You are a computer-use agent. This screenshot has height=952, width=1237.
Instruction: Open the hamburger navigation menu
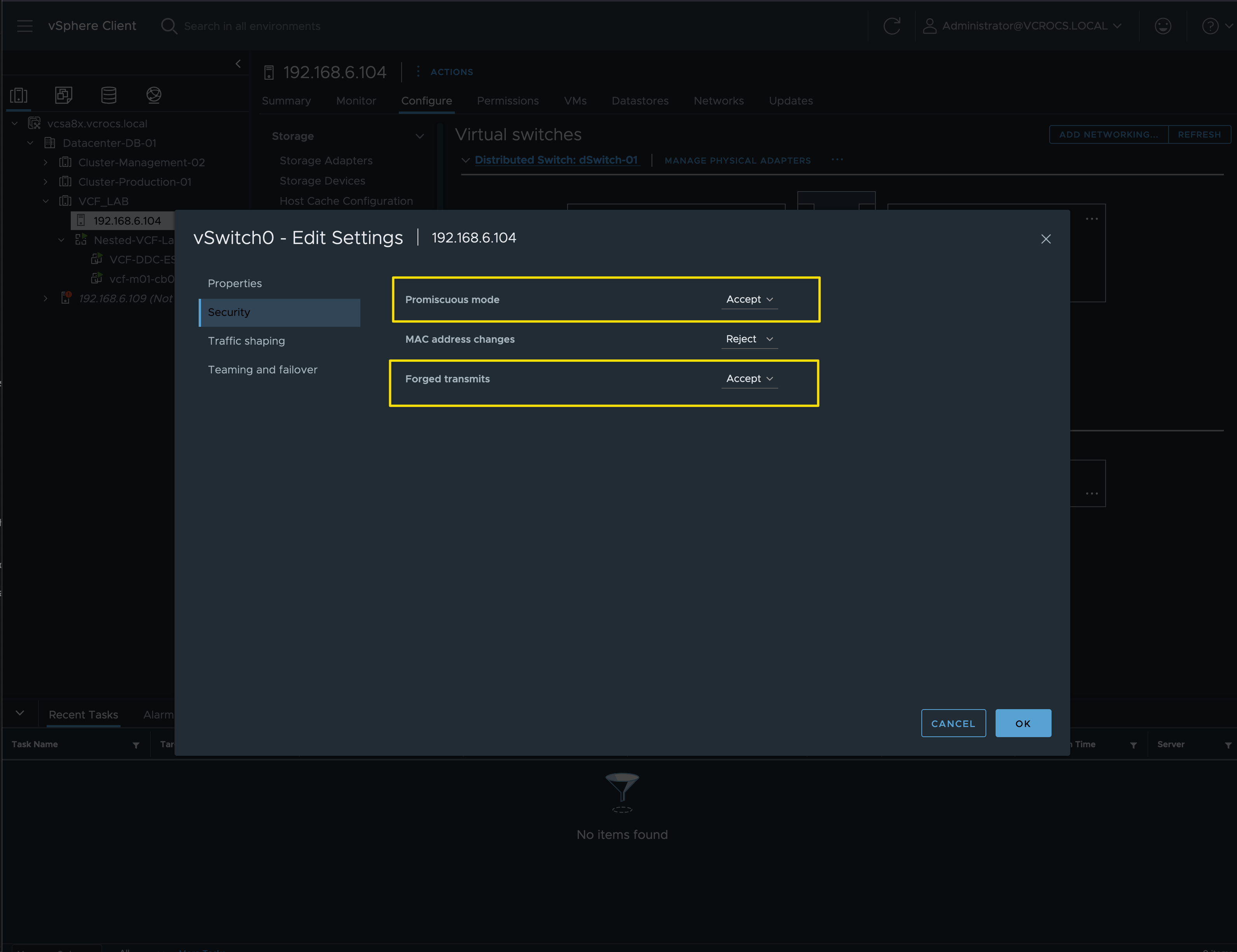pyautogui.click(x=24, y=26)
